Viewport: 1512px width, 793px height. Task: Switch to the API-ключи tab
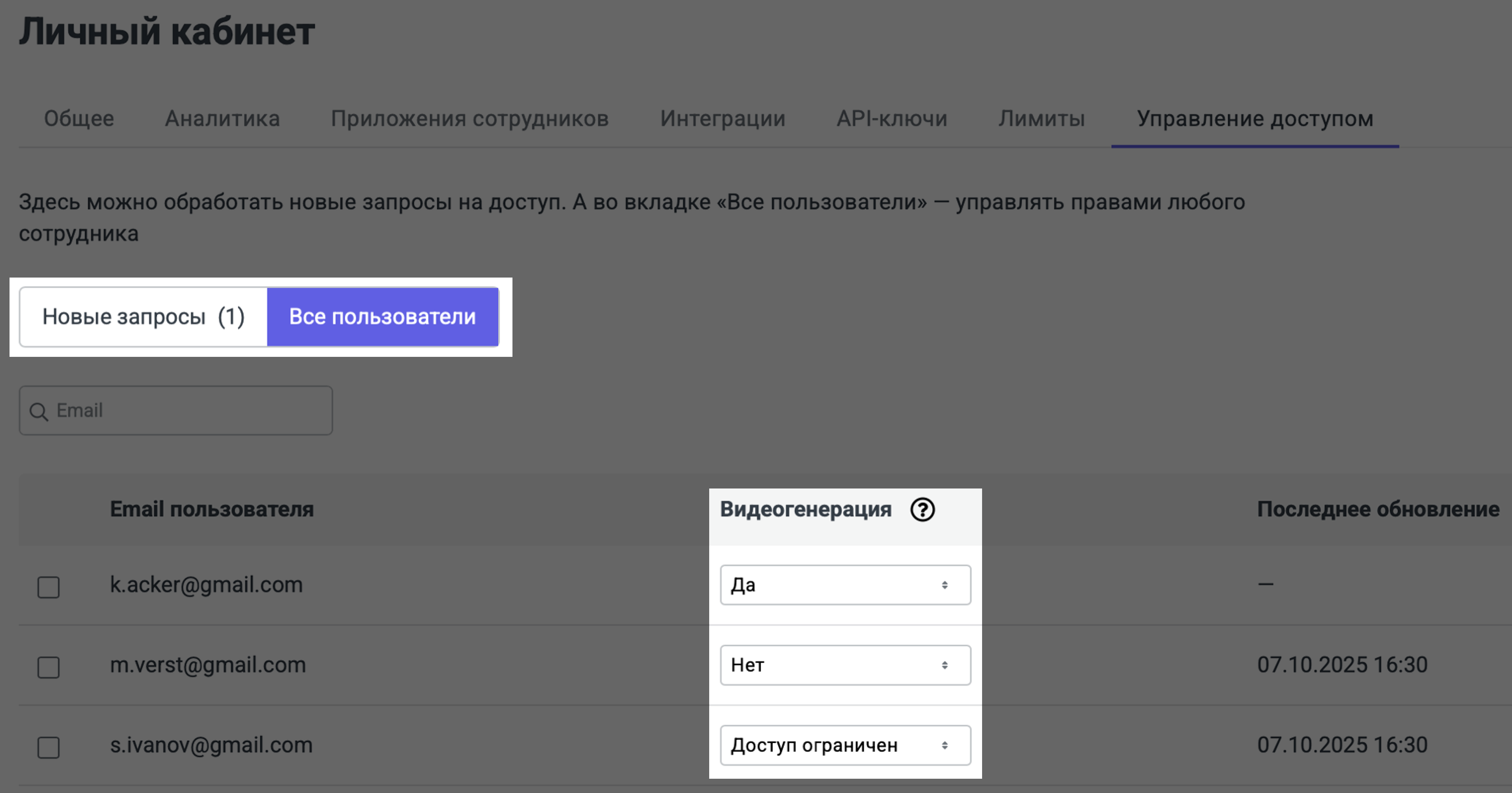point(892,119)
